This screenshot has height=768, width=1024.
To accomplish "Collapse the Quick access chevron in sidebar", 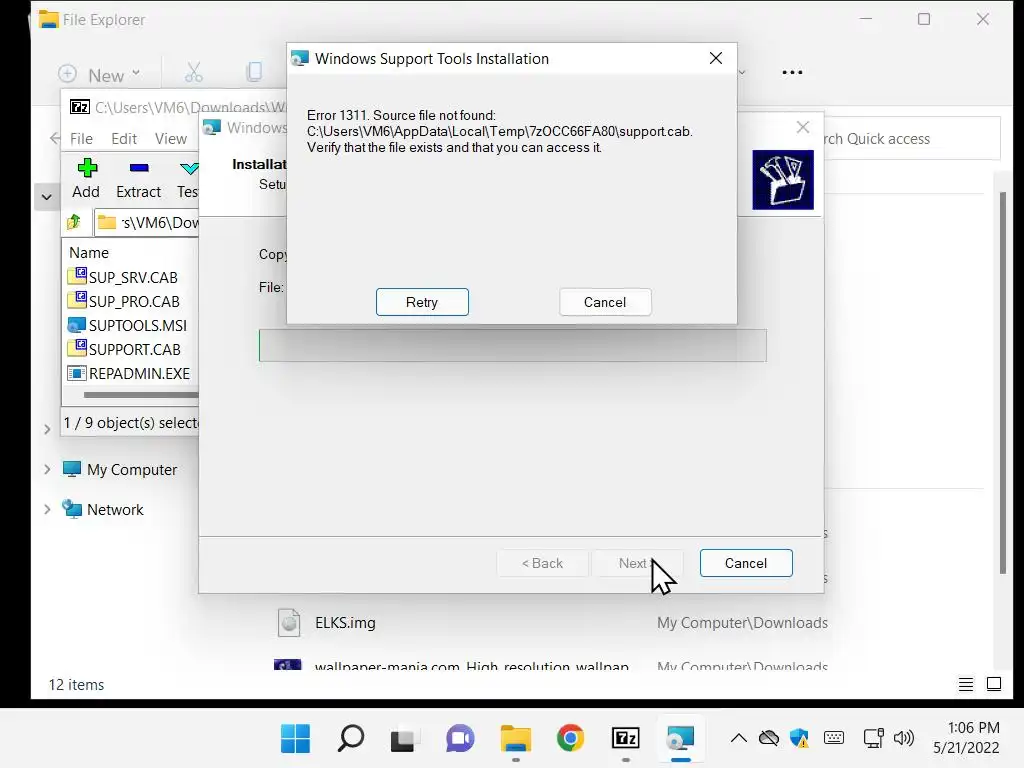I will tap(46, 197).
